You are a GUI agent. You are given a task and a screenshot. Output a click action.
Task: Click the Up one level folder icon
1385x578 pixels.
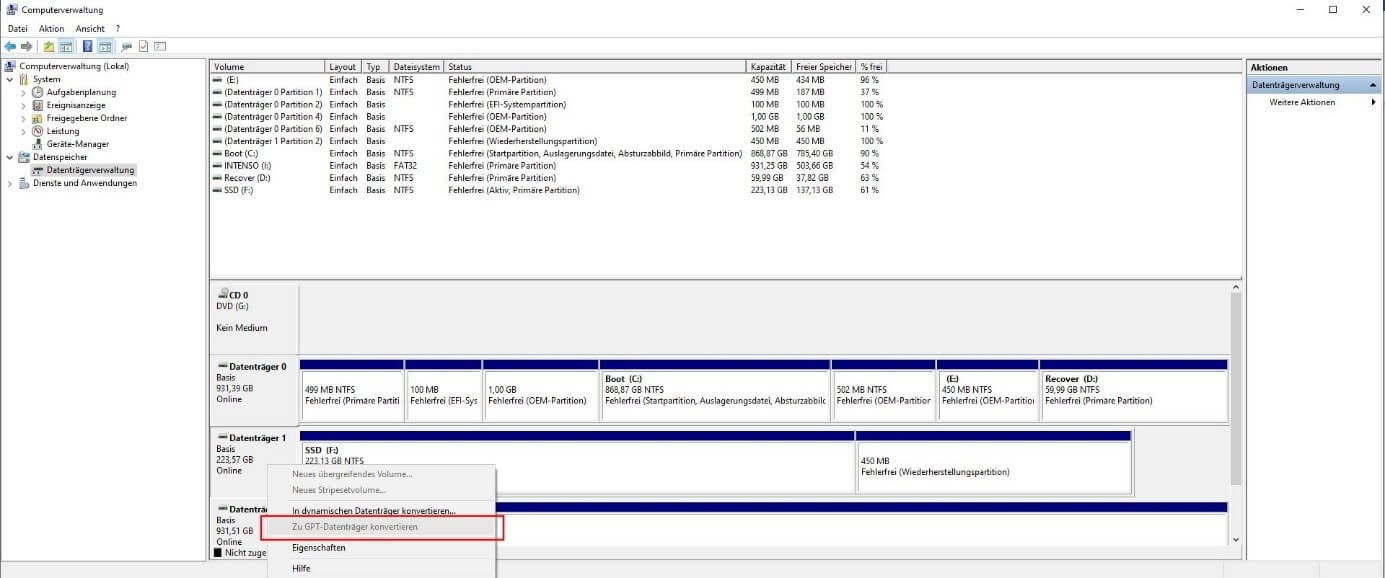point(48,46)
